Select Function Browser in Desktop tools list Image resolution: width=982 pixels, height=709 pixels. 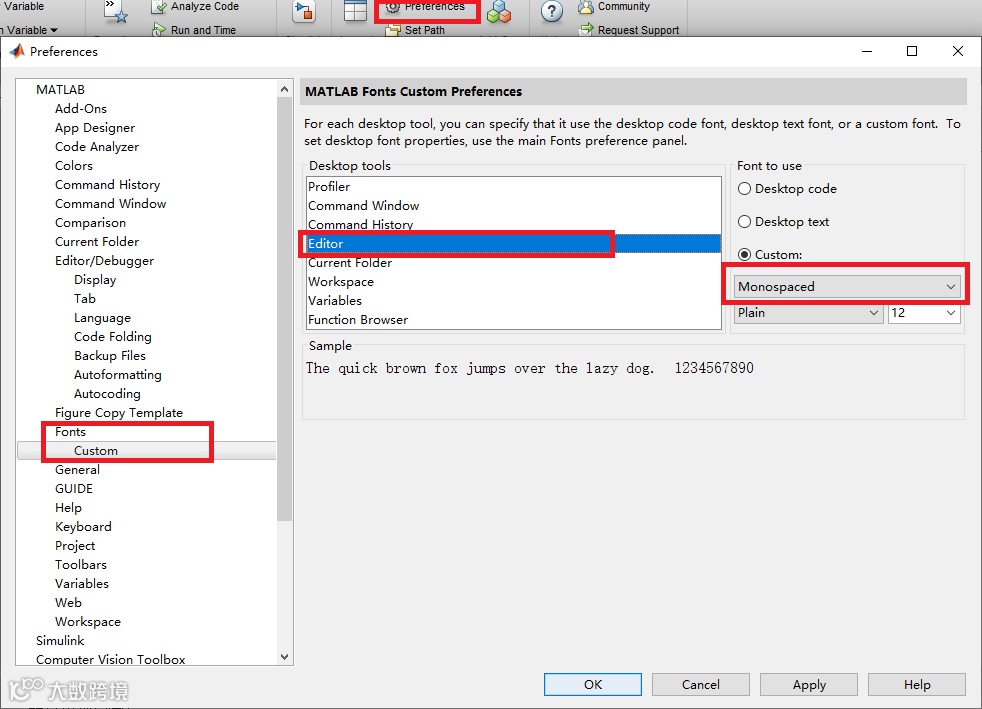pos(514,319)
